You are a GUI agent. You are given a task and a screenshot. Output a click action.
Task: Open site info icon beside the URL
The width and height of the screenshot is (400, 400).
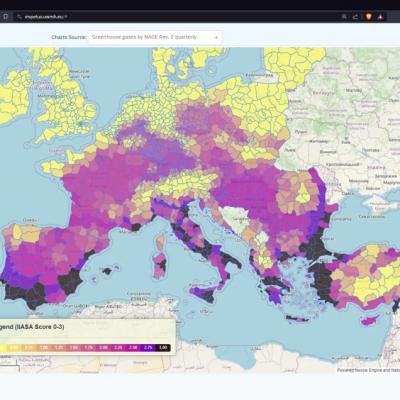pyautogui.click(x=19, y=16)
